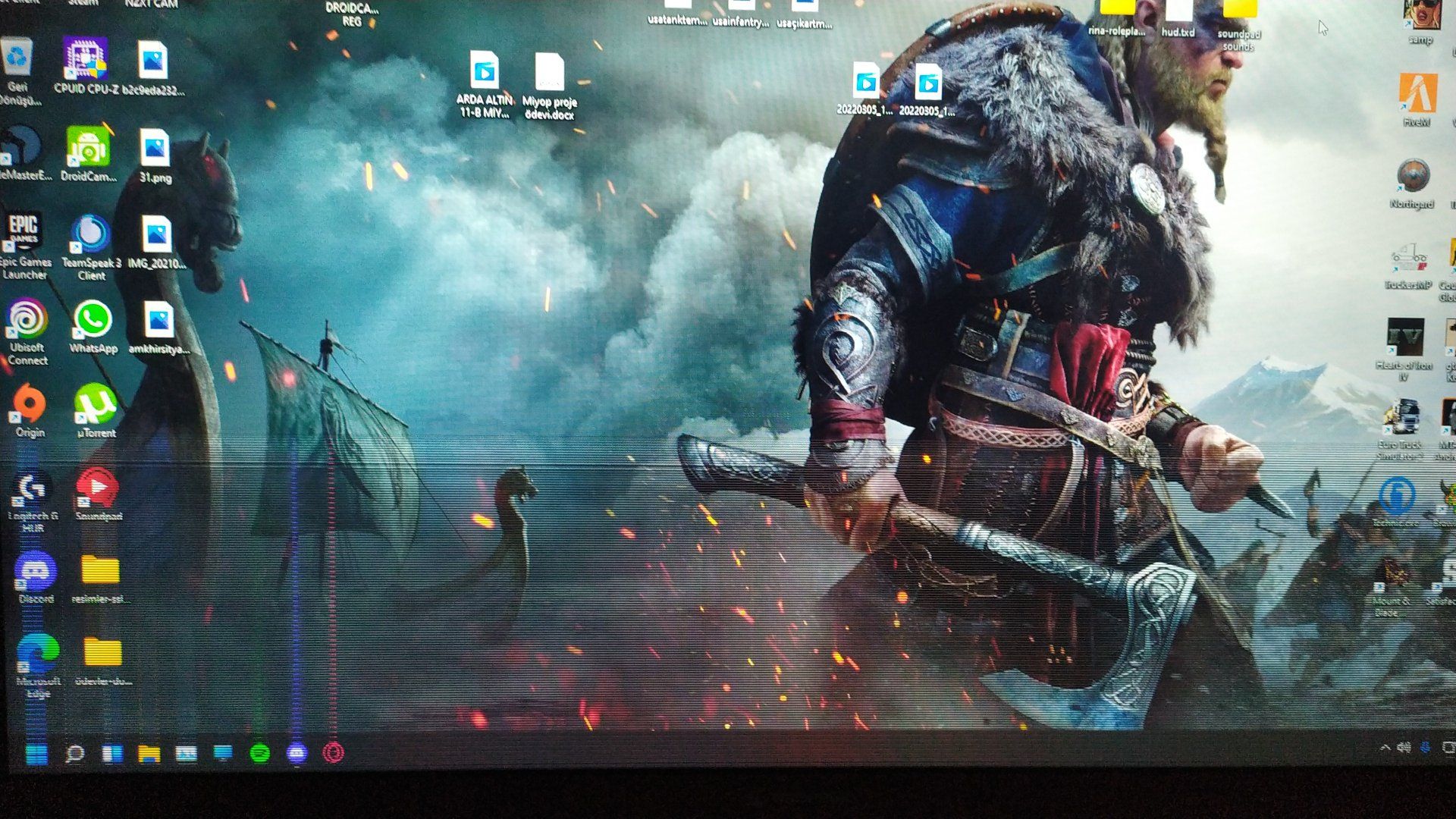Click the Windows Start button
This screenshot has width=1456, height=819.
coord(36,754)
